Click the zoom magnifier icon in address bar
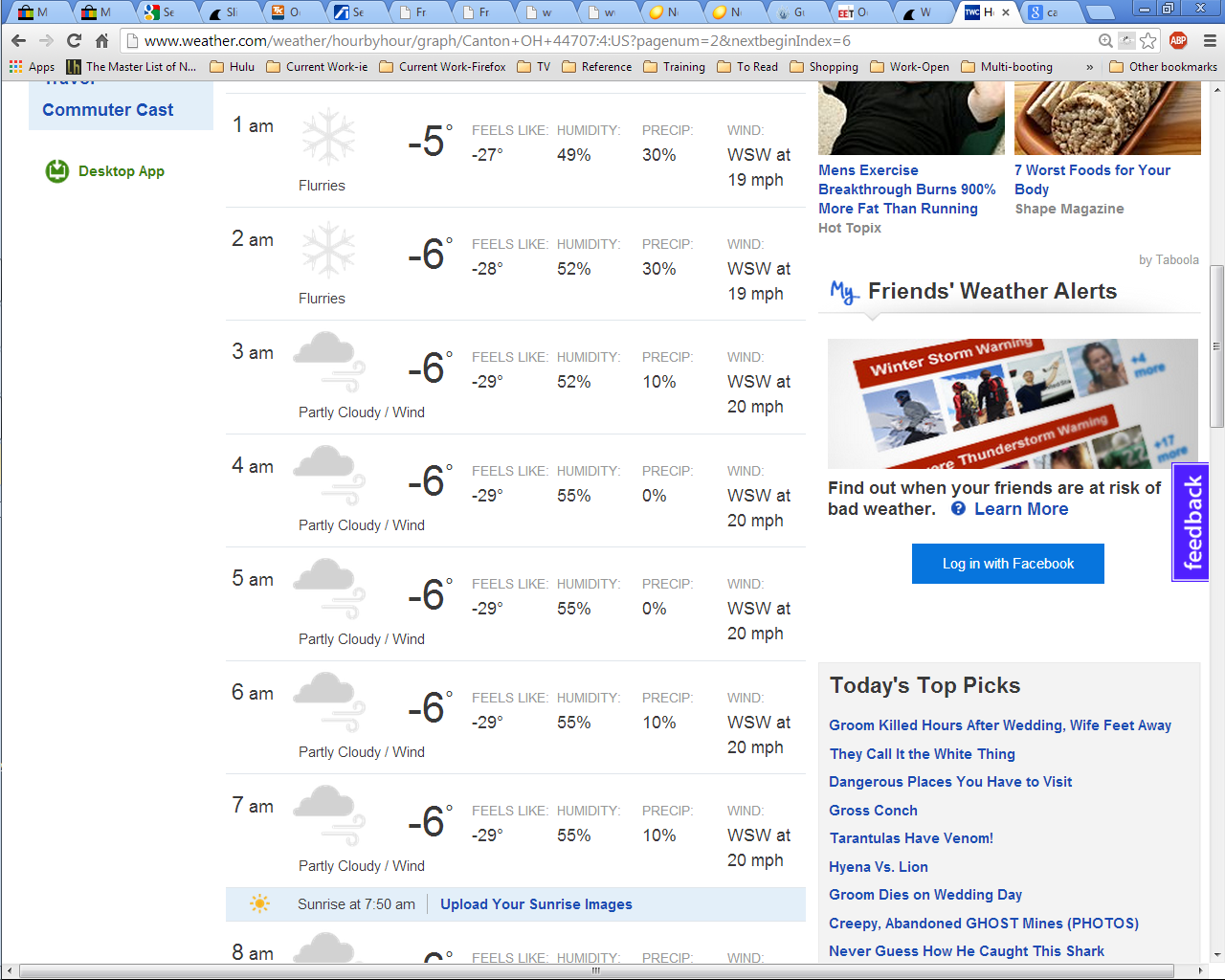The image size is (1225, 980). tap(1105, 40)
